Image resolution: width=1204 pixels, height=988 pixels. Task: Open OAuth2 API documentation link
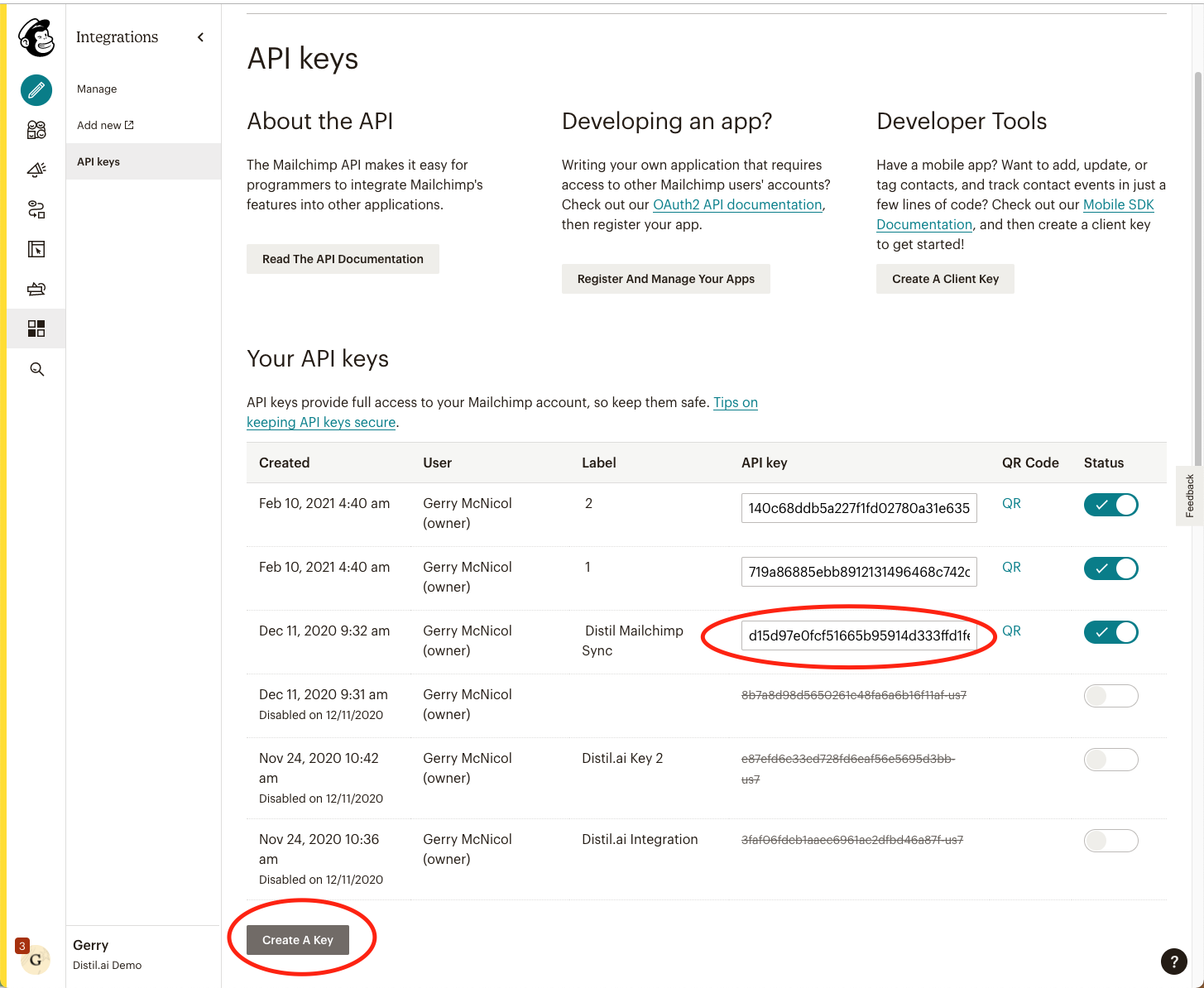coord(737,204)
